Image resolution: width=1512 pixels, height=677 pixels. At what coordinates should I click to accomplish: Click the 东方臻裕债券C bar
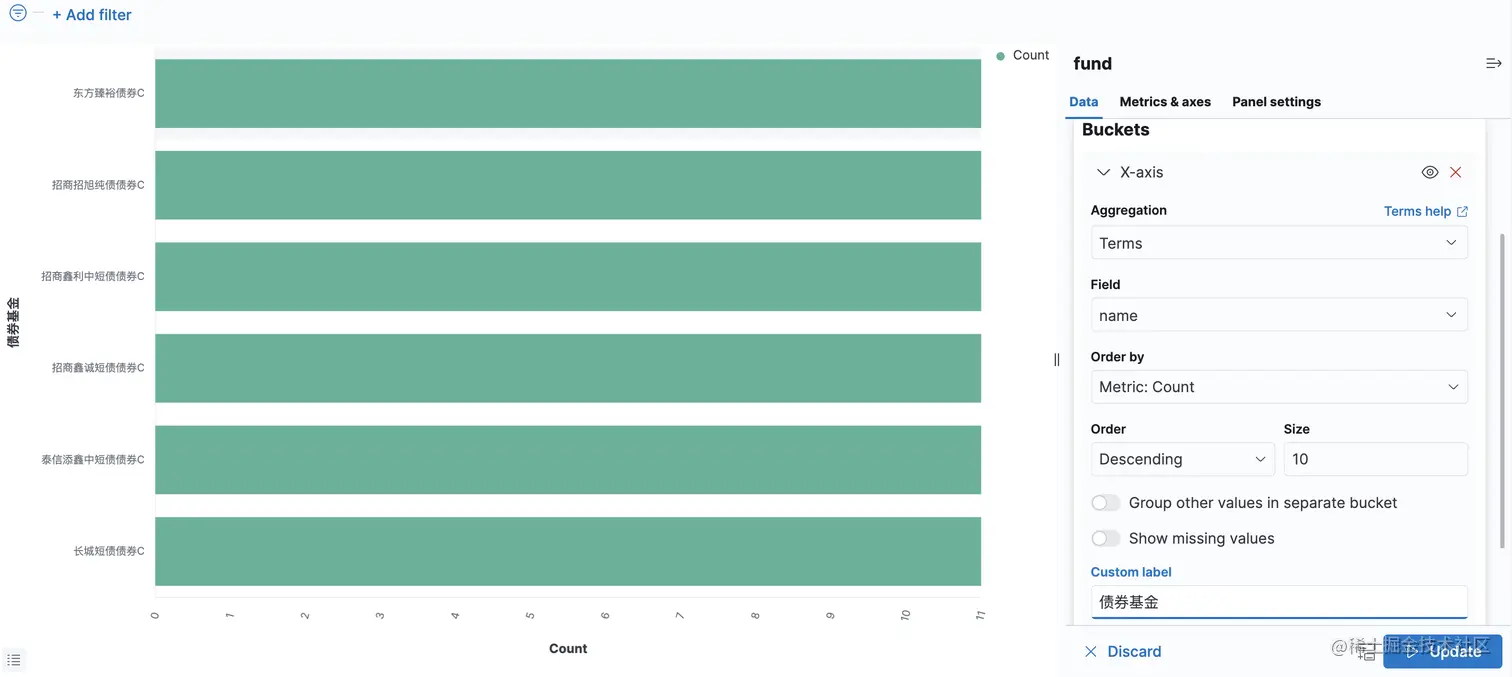coord(568,93)
